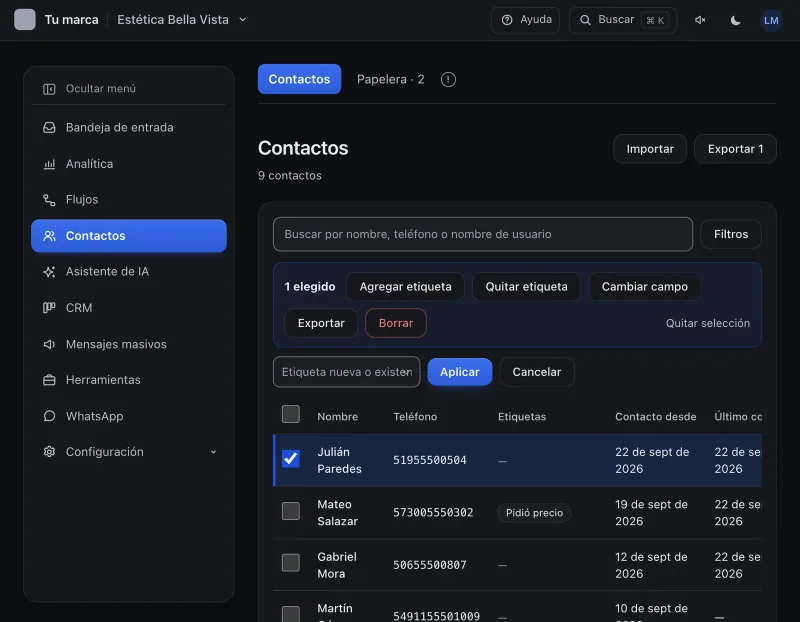The width and height of the screenshot is (800, 622).
Task: Click the brand logo square
Action: click(x=24, y=19)
